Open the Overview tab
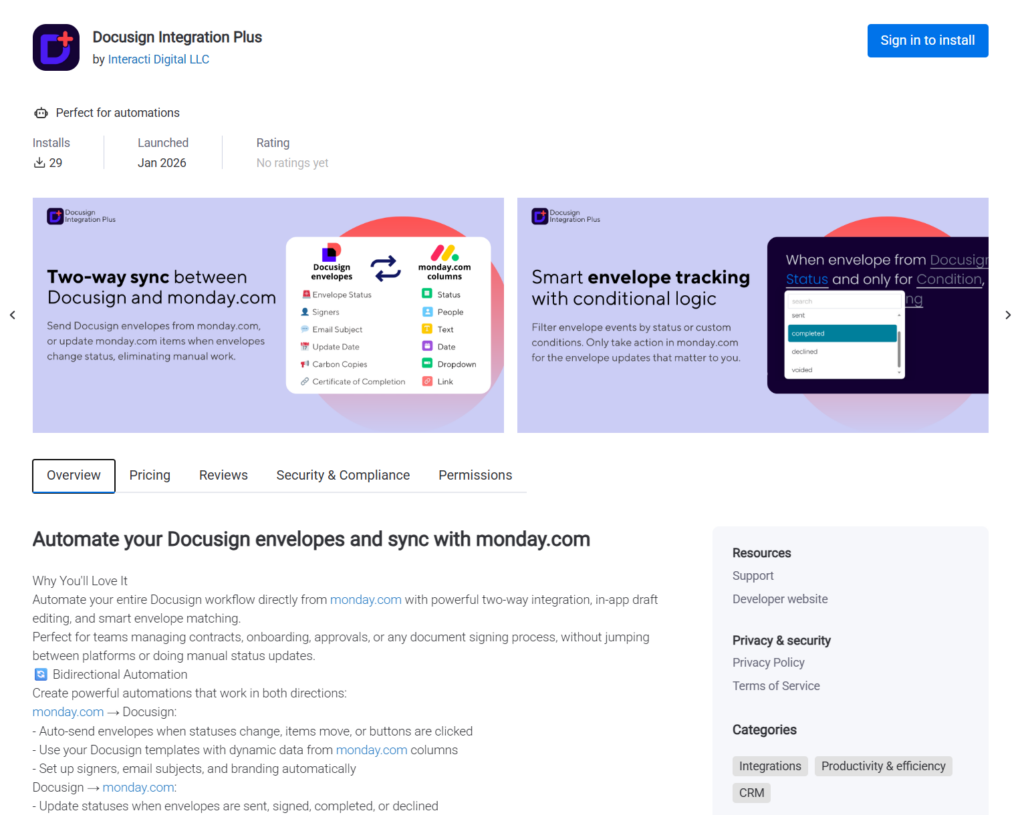The image size is (1024, 815). (x=74, y=476)
